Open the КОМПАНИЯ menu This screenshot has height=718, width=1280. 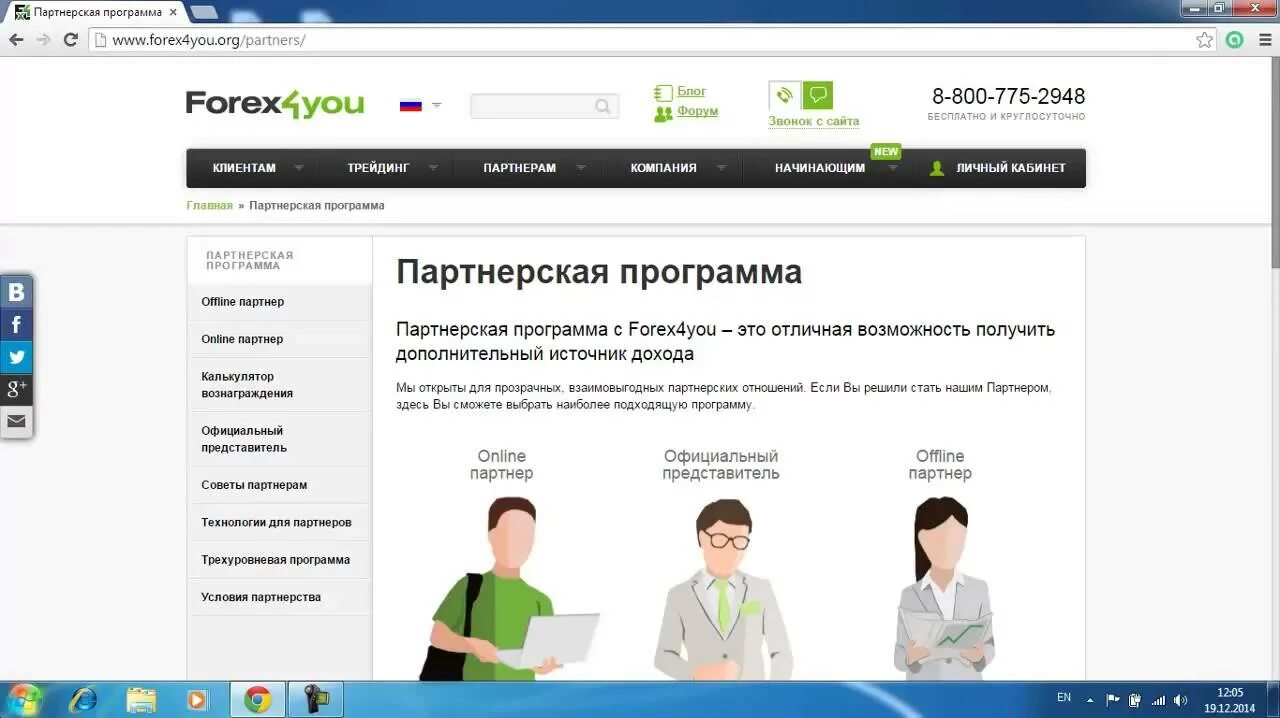663,168
